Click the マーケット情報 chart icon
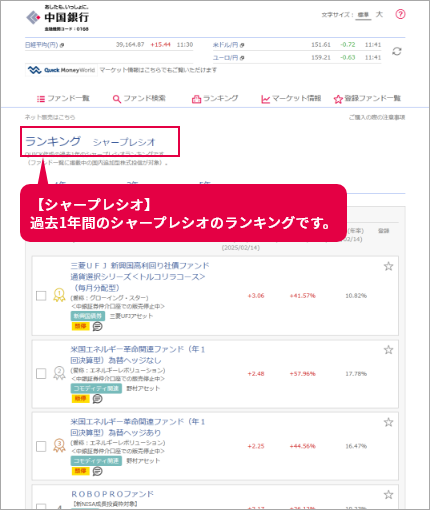430x510 pixels. (x=266, y=99)
